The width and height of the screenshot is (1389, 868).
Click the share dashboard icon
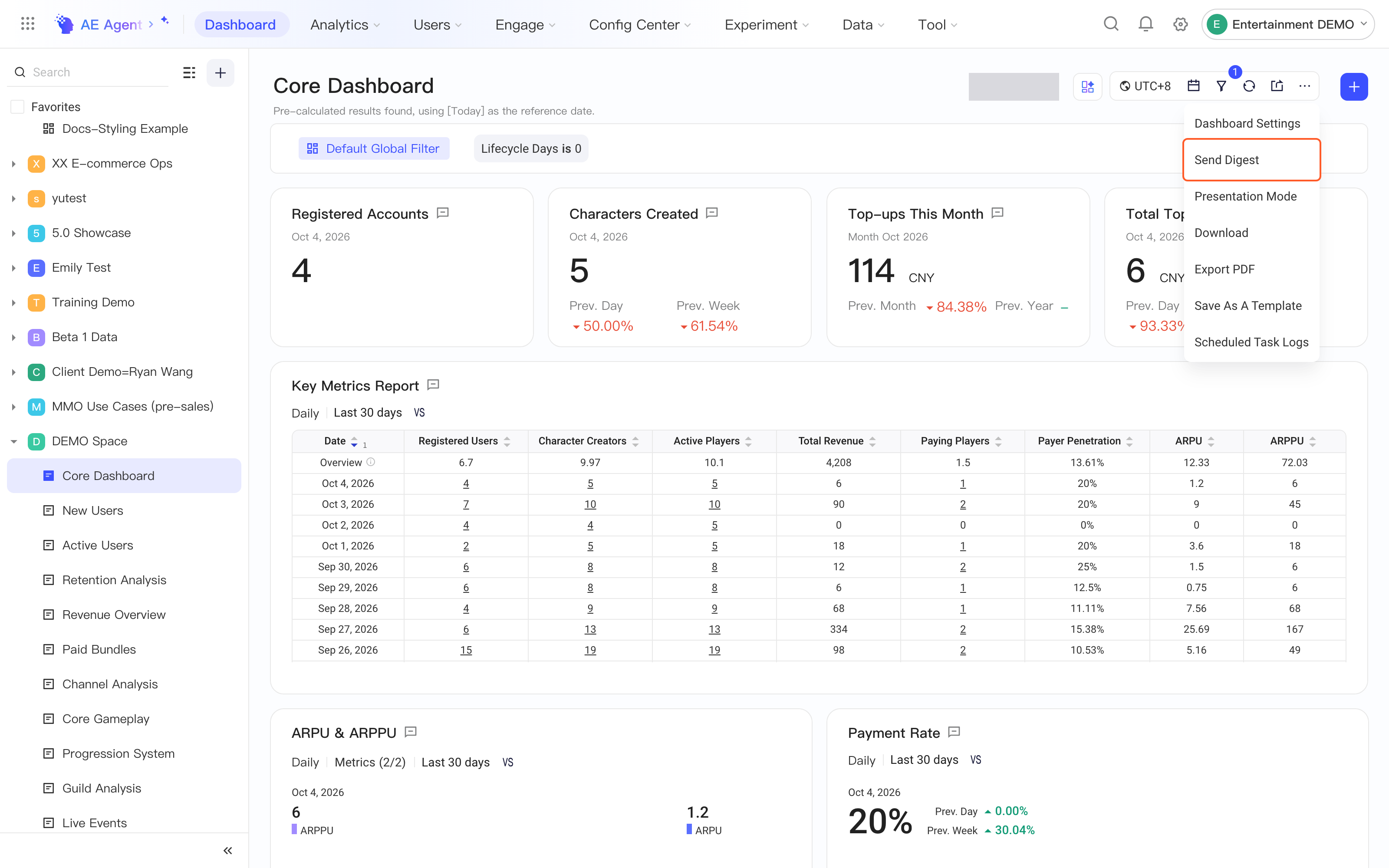coord(1277,86)
